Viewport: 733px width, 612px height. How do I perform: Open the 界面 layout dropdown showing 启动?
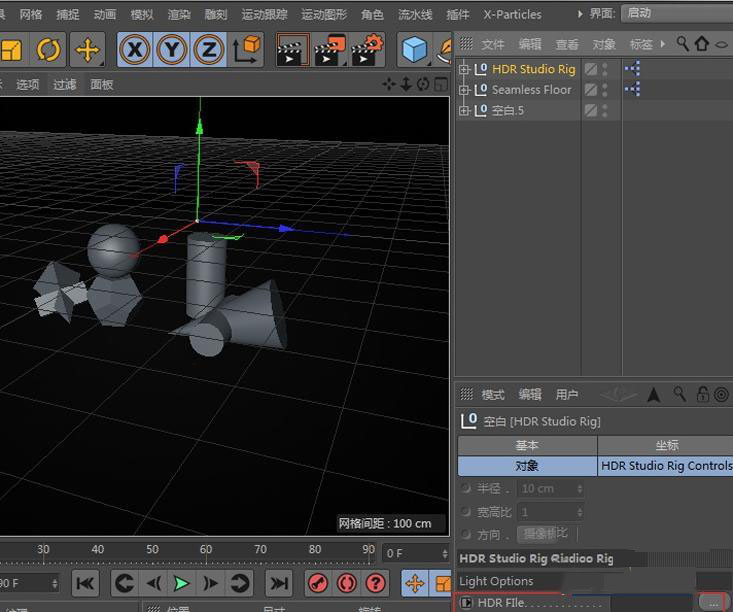pos(677,13)
